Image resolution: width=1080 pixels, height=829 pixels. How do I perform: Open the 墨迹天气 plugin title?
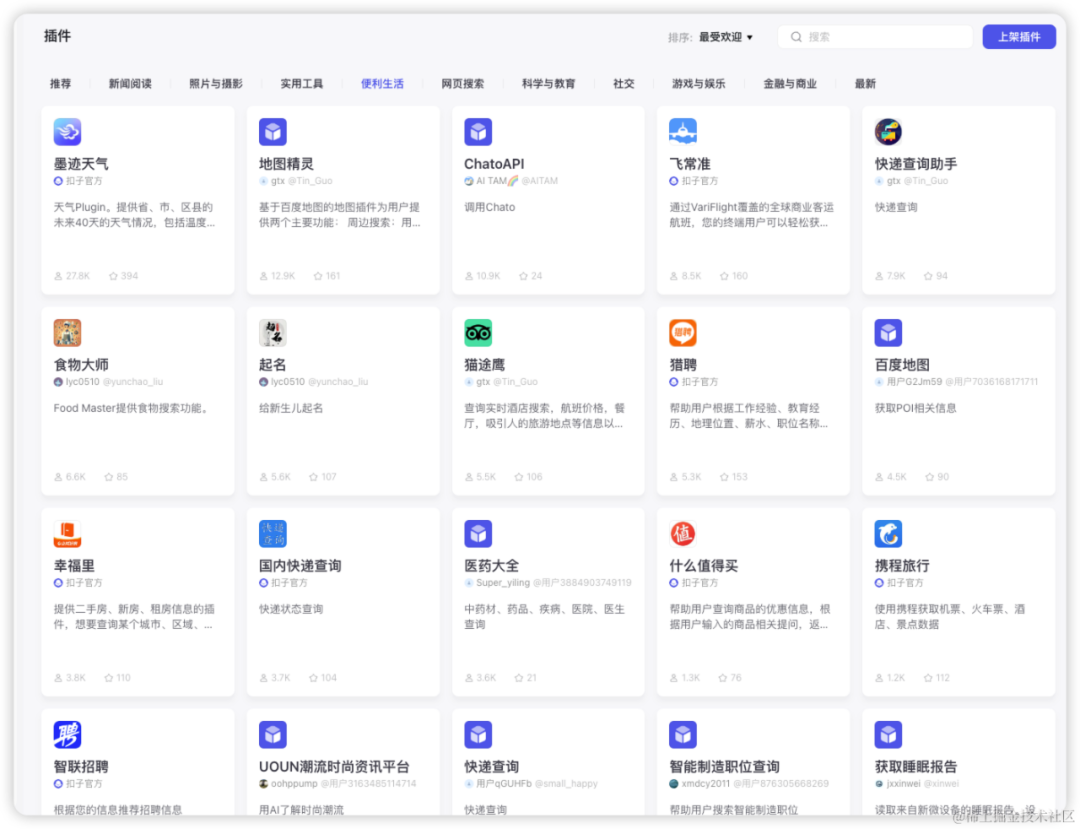(x=81, y=164)
